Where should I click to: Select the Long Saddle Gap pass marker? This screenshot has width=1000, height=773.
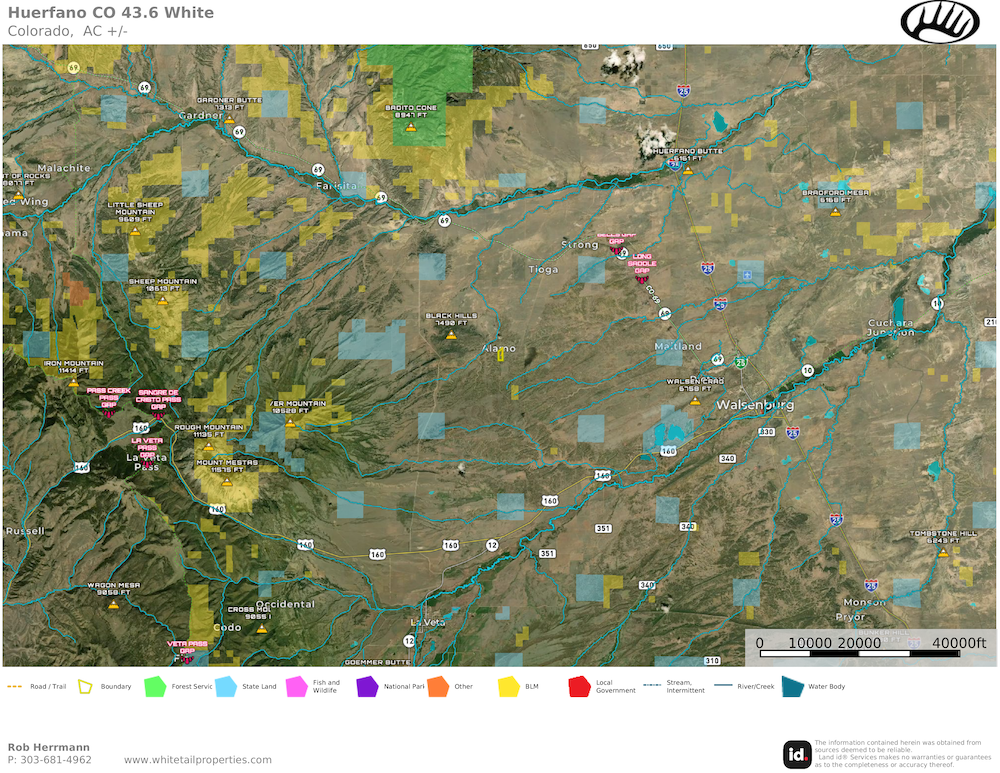click(x=641, y=281)
